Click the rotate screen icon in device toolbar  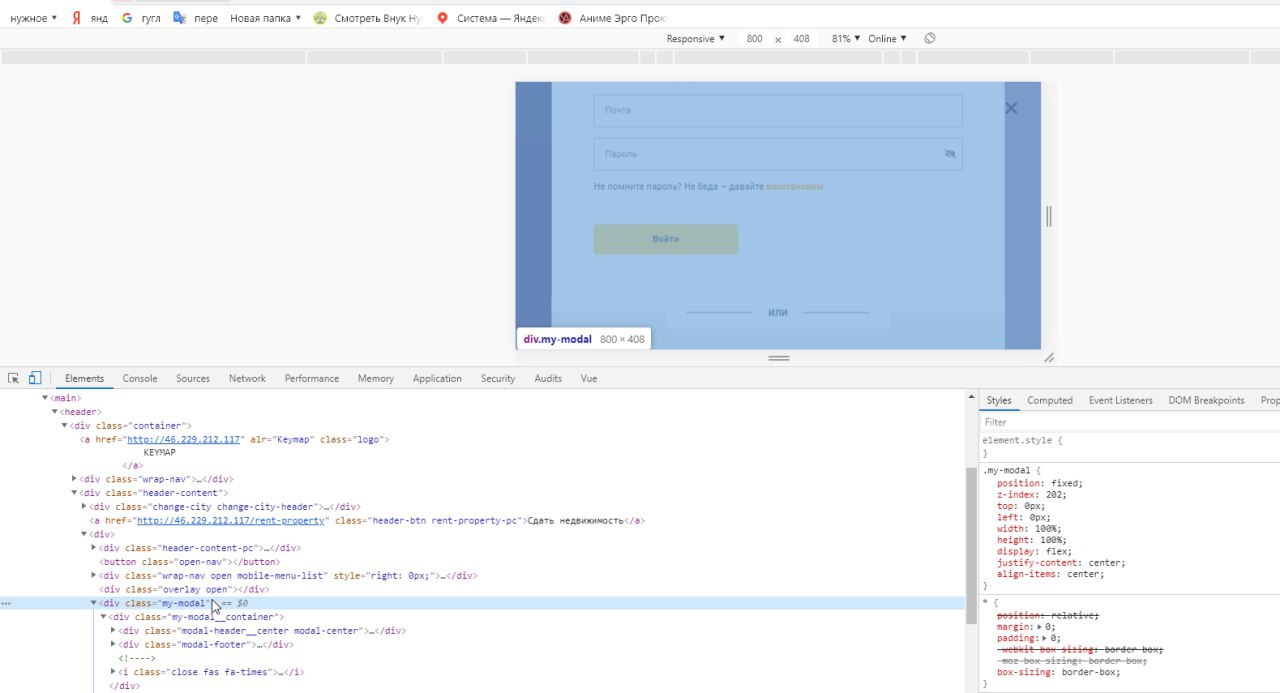tap(930, 38)
